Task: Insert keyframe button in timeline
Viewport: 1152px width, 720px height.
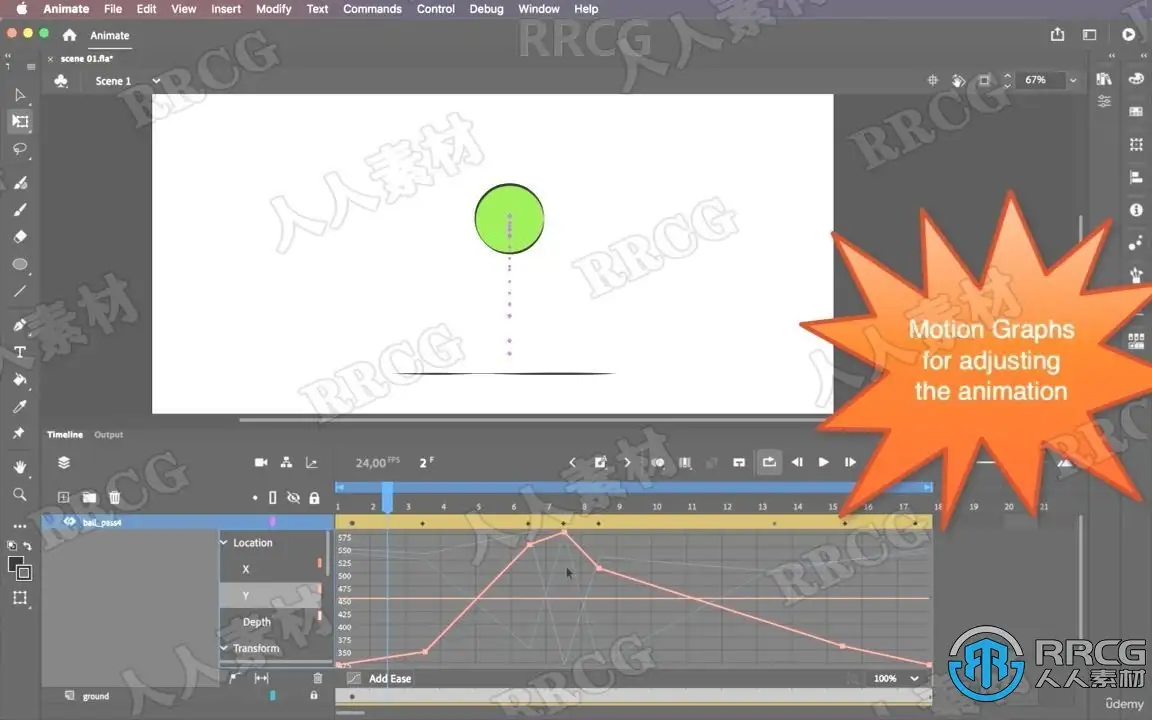Action: pyautogui.click(x=600, y=462)
